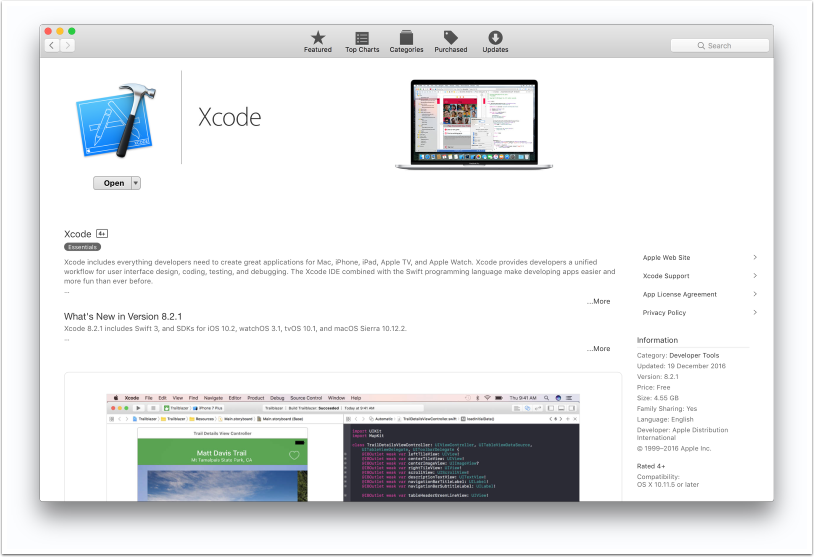This screenshot has height=557, width=814.
Task: Click the chevron next to Apple Web Site
Action: (x=755, y=257)
